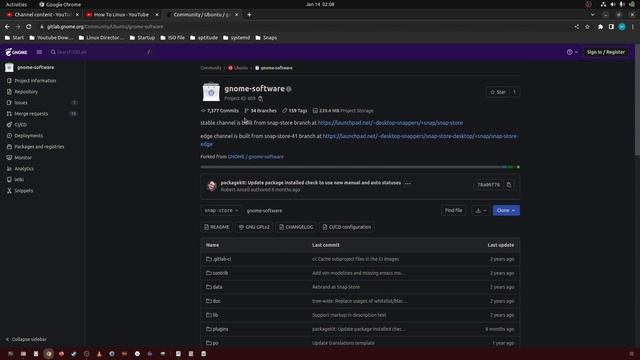Star the gnome-software project
The height and width of the screenshot is (360, 640).
pos(498,92)
